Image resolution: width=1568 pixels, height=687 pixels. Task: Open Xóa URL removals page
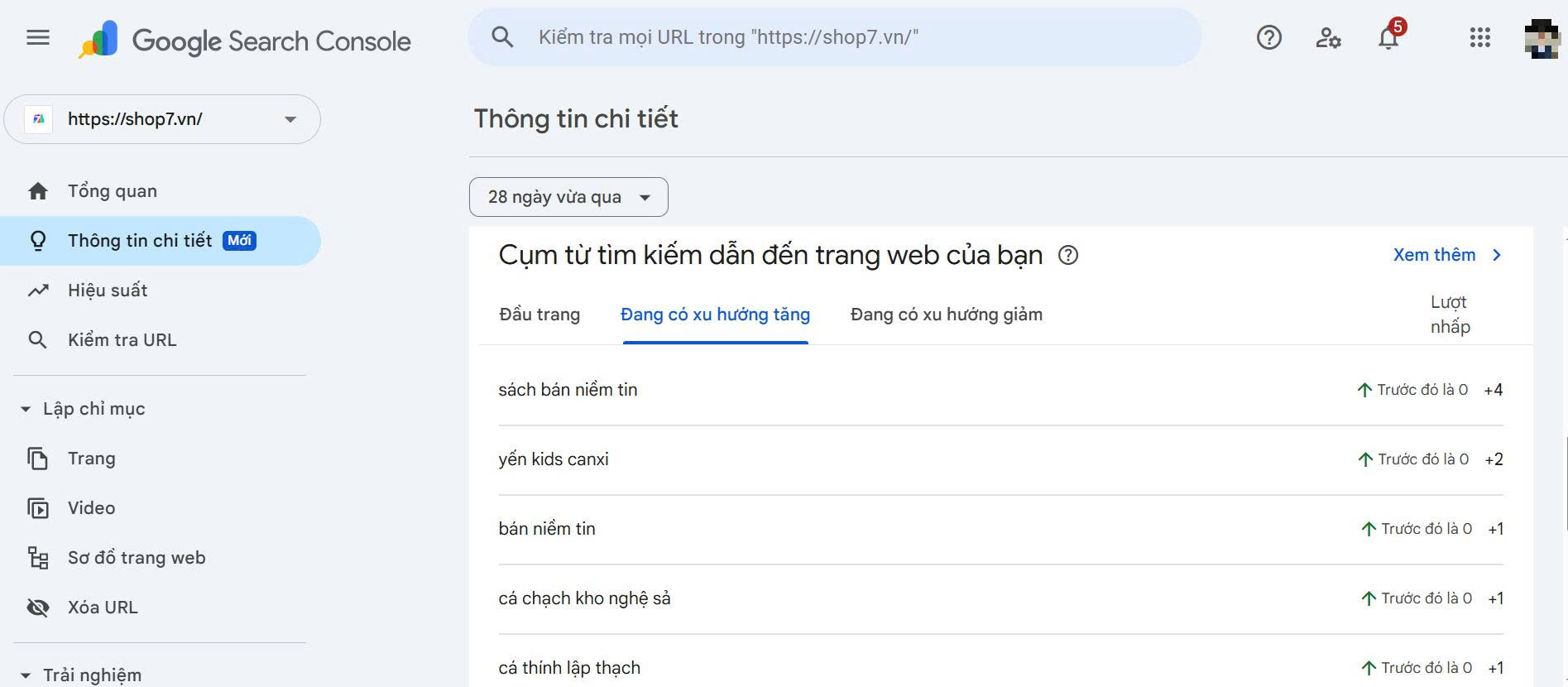(103, 608)
